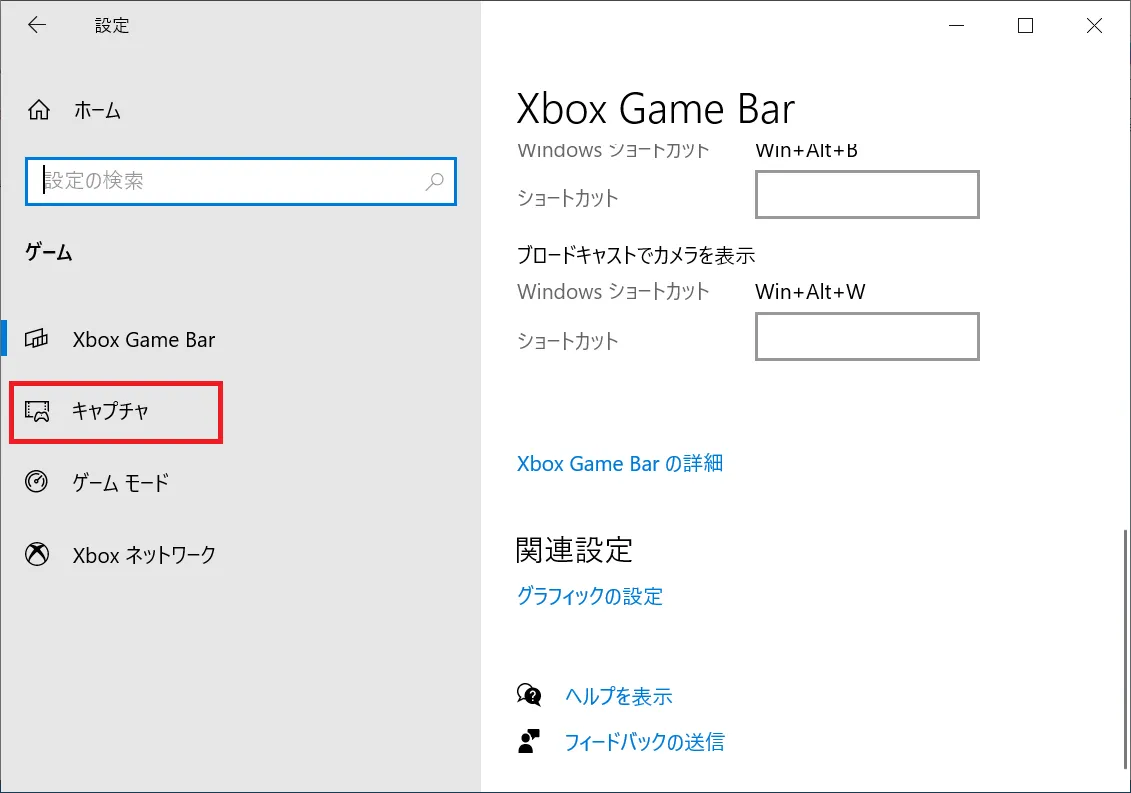
Task: Click the back arrow in Settings header
Action: click(x=37, y=25)
